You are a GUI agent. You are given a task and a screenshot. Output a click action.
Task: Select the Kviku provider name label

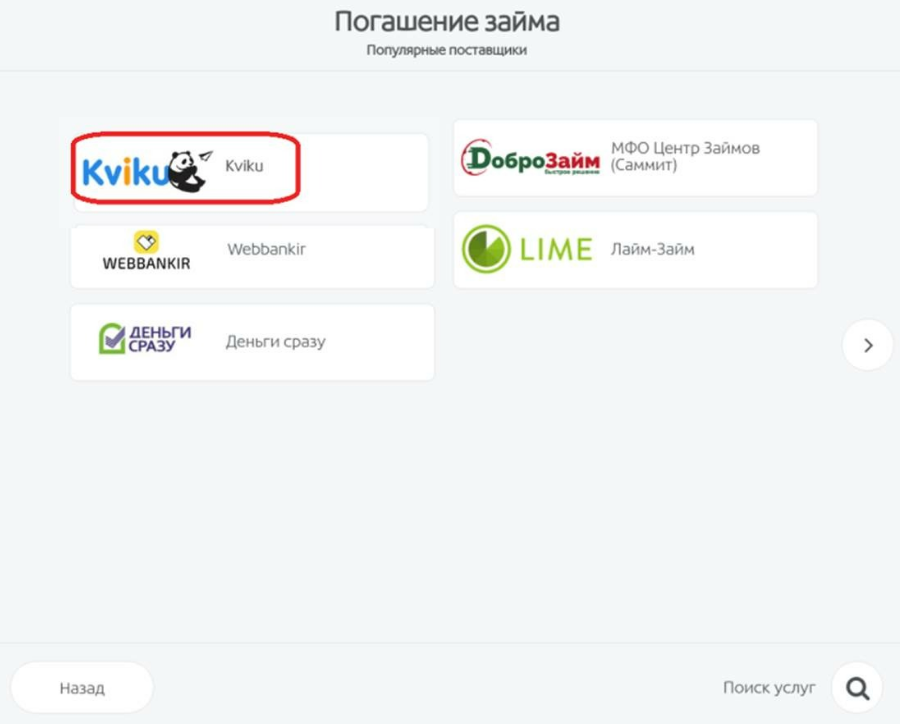click(244, 166)
